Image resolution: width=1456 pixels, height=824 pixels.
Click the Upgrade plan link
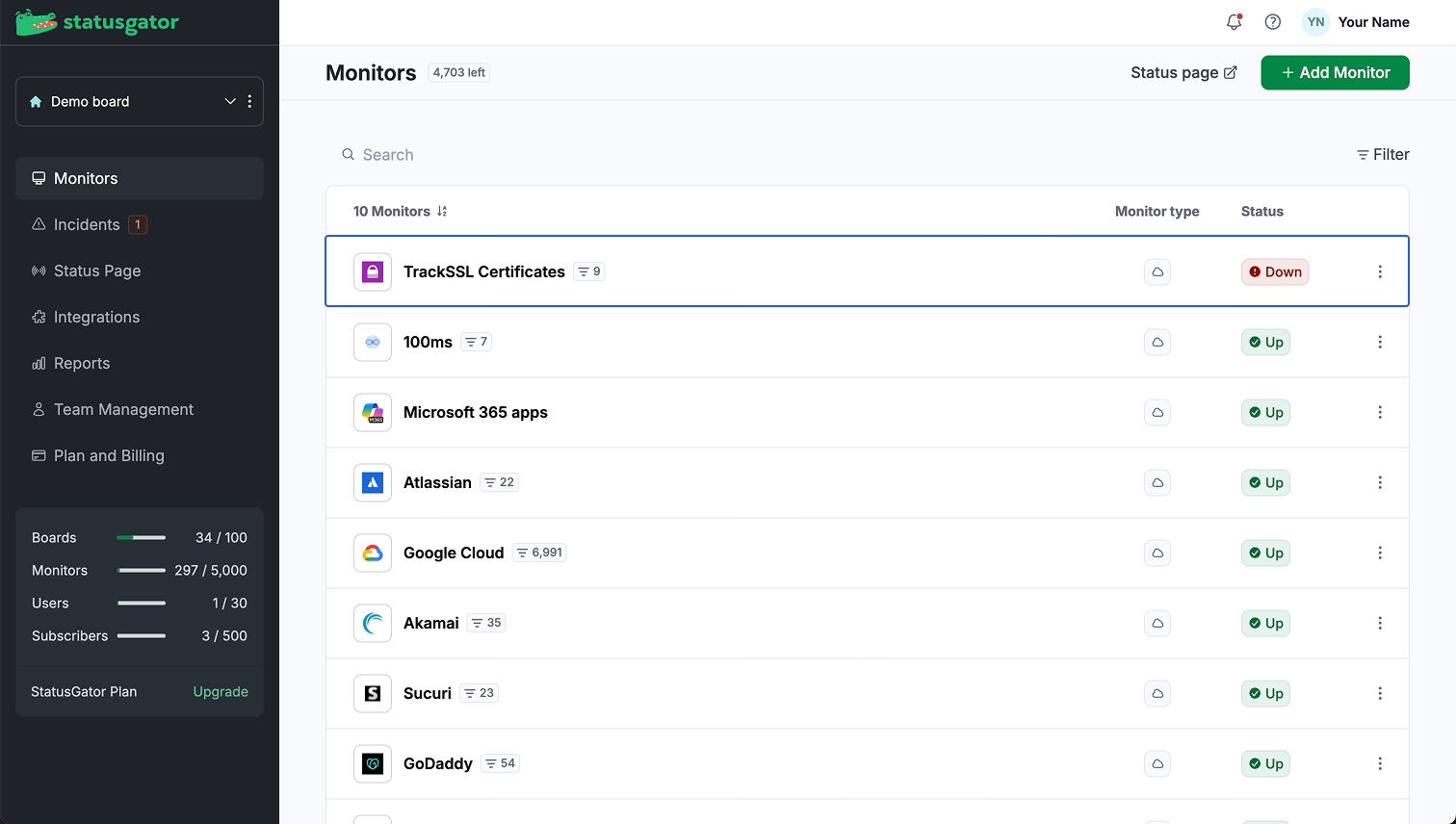[x=221, y=691]
